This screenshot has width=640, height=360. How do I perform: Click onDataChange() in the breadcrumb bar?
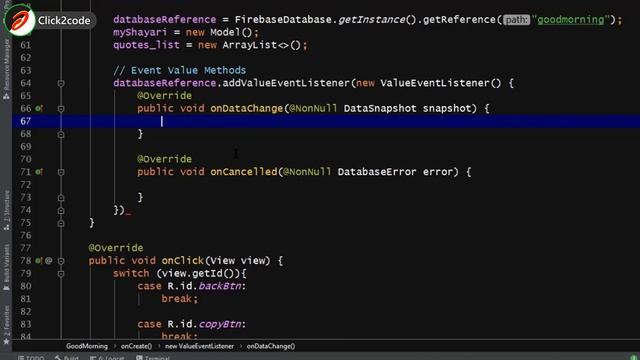click(x=271, y=346)
